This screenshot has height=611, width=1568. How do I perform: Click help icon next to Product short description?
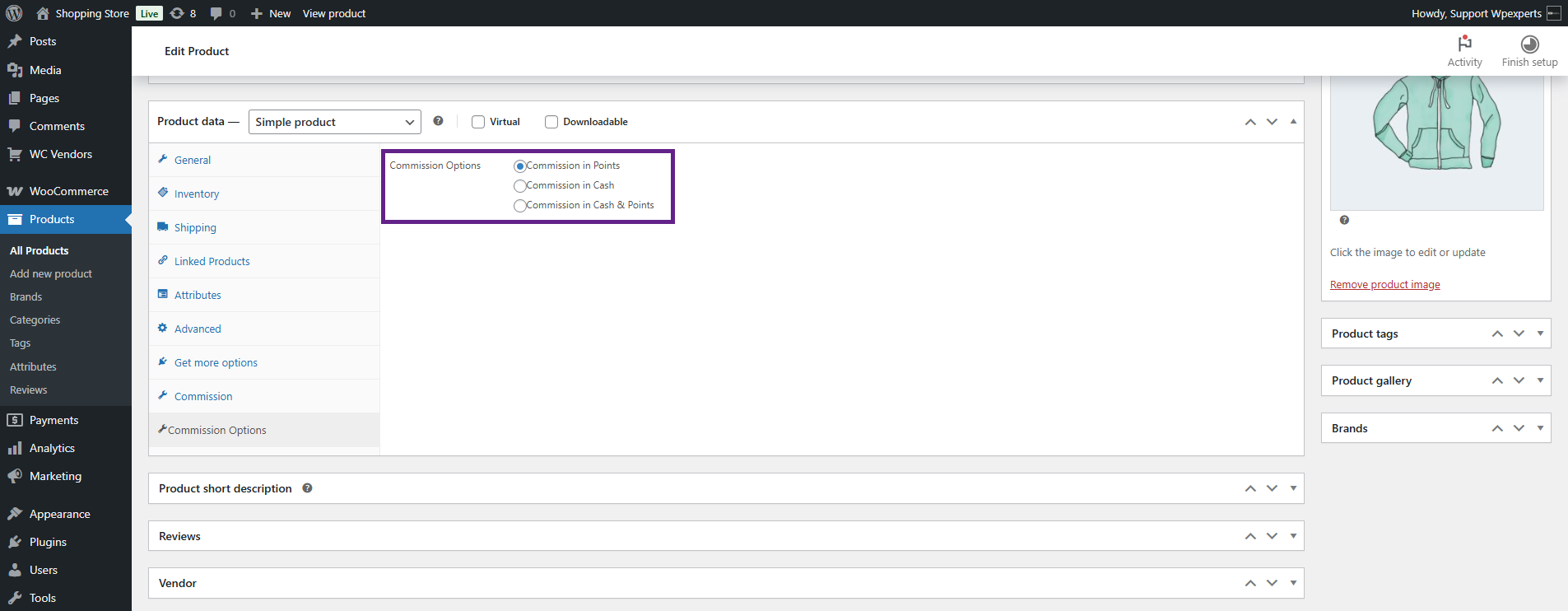click(x=307, y=488)
